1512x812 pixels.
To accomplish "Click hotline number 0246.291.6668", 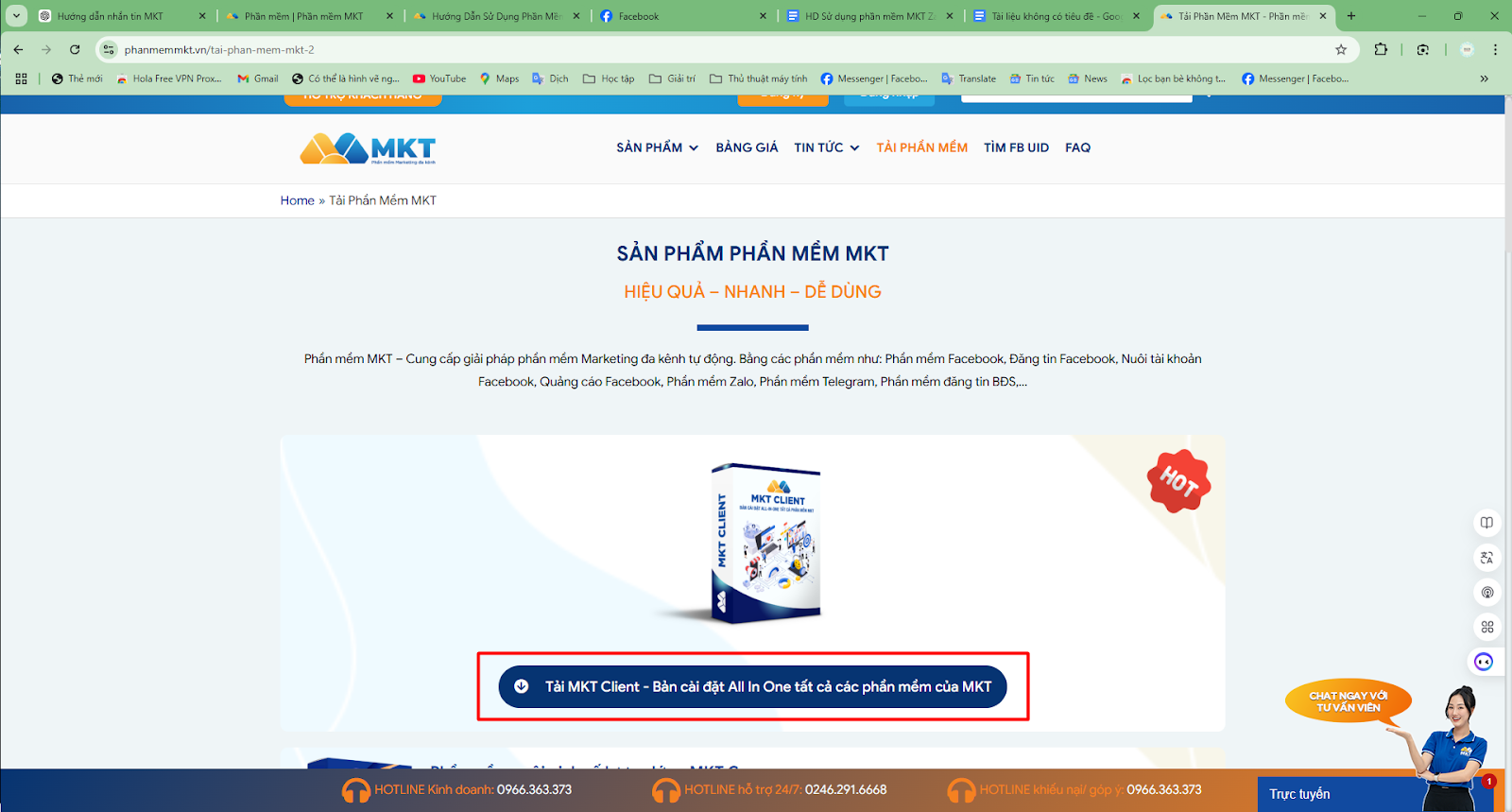I will click(x=846, y=789).
